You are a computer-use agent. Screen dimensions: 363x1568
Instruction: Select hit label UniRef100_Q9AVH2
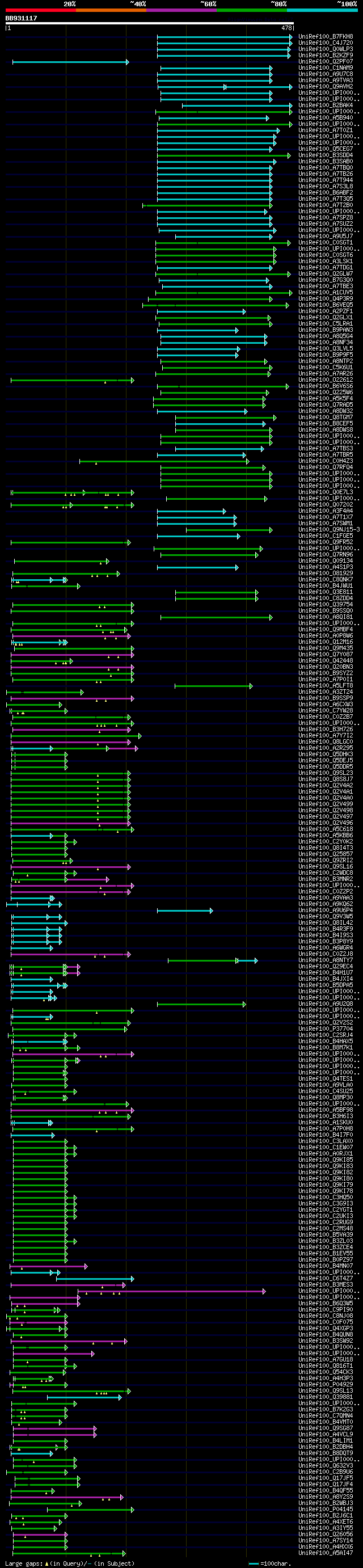325,86
